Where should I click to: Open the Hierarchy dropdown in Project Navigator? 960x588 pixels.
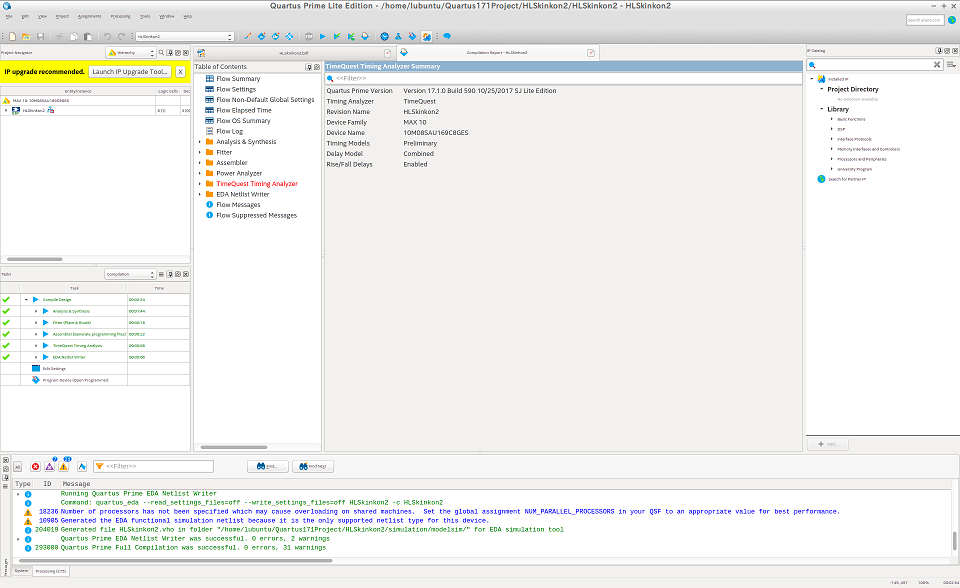pos(131,53)
